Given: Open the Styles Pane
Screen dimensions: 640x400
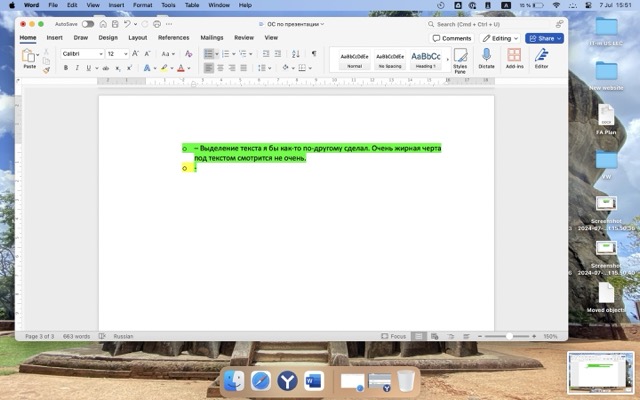Looking at the screenshot, I should 460,58.
